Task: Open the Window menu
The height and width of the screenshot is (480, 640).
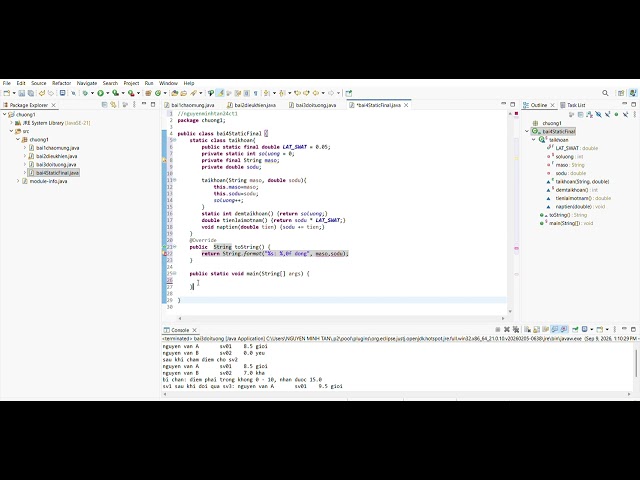Action: (168, 83)
